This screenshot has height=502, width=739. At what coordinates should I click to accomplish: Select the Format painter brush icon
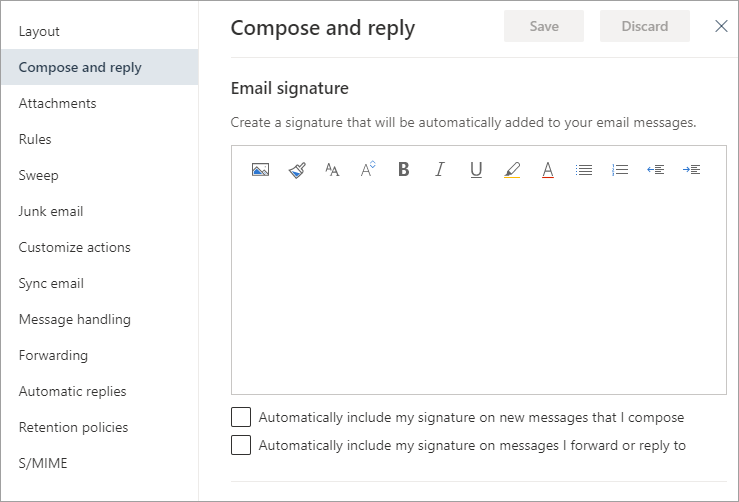click(297, 170)
